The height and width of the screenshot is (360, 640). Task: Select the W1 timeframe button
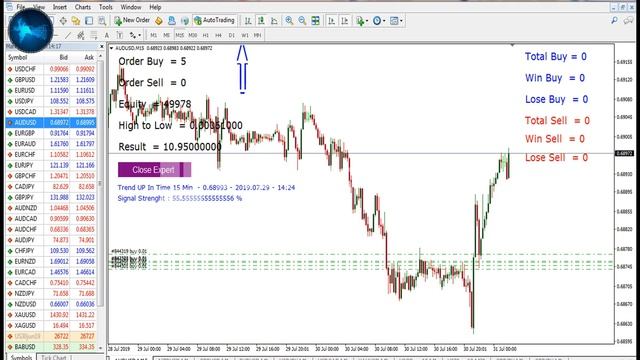[x=244, y=36]
